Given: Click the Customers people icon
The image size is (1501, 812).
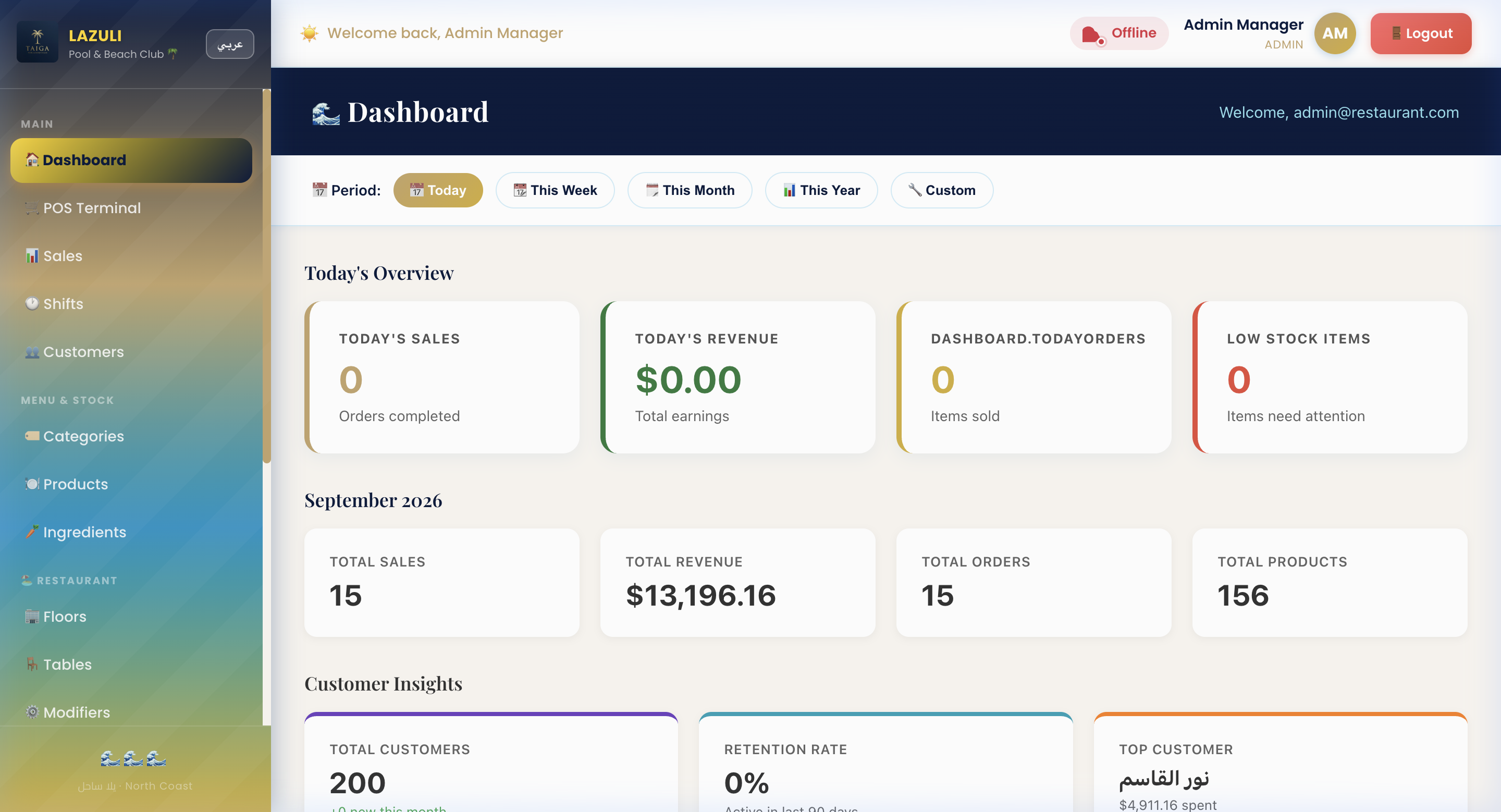Looking at the screenshot, I should click(32, 352).
